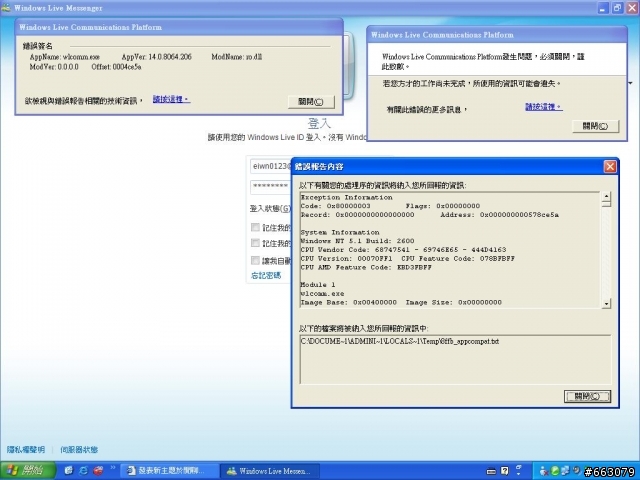Click 'ModName: ro.dll' text
Screen dimensions: 640x480
[x=237, y=57]
